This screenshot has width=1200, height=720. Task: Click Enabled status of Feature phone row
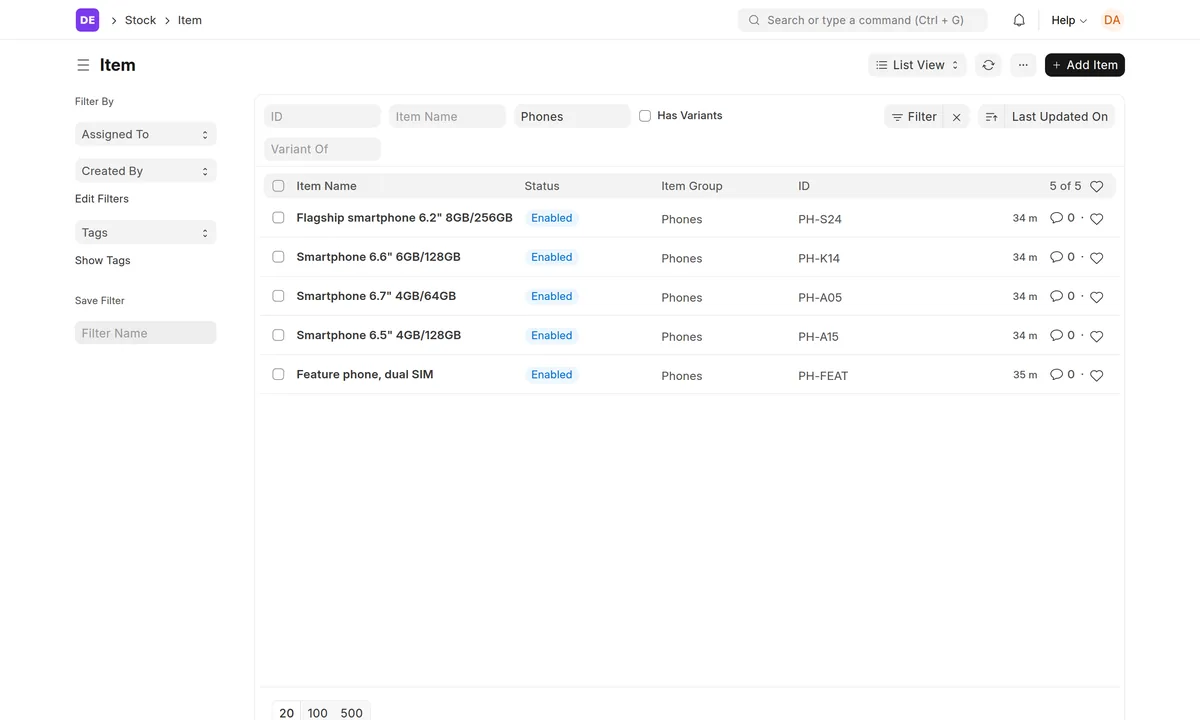click(x=552, y=375)
